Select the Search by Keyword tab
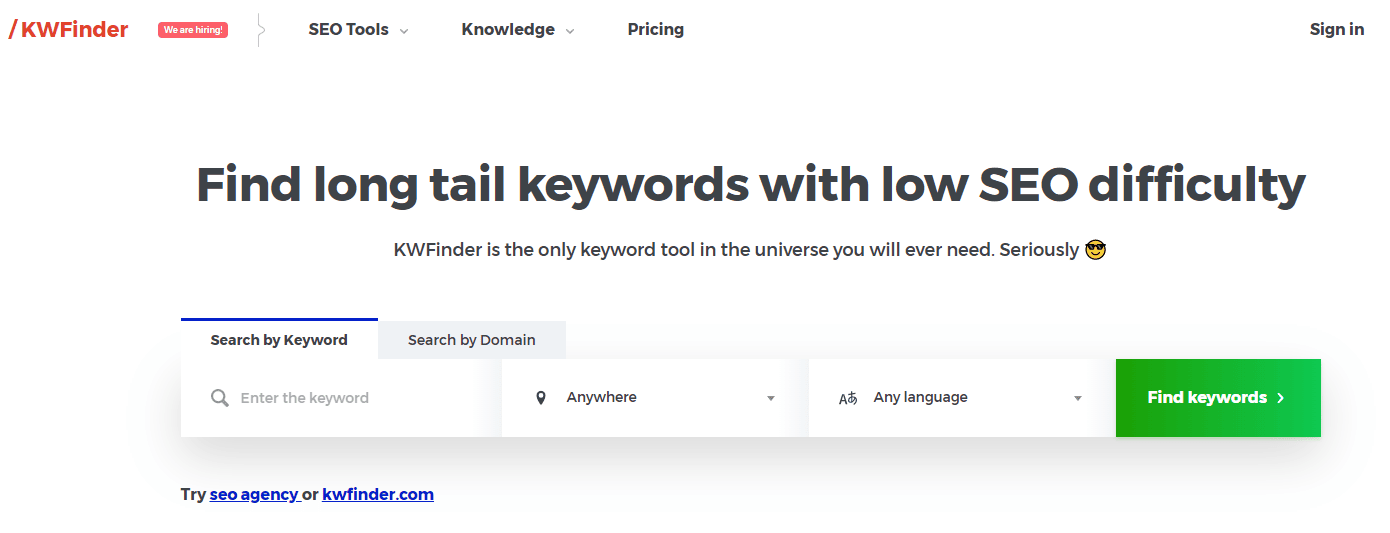This screenshot has height=533, width=1390. (279, 339)
